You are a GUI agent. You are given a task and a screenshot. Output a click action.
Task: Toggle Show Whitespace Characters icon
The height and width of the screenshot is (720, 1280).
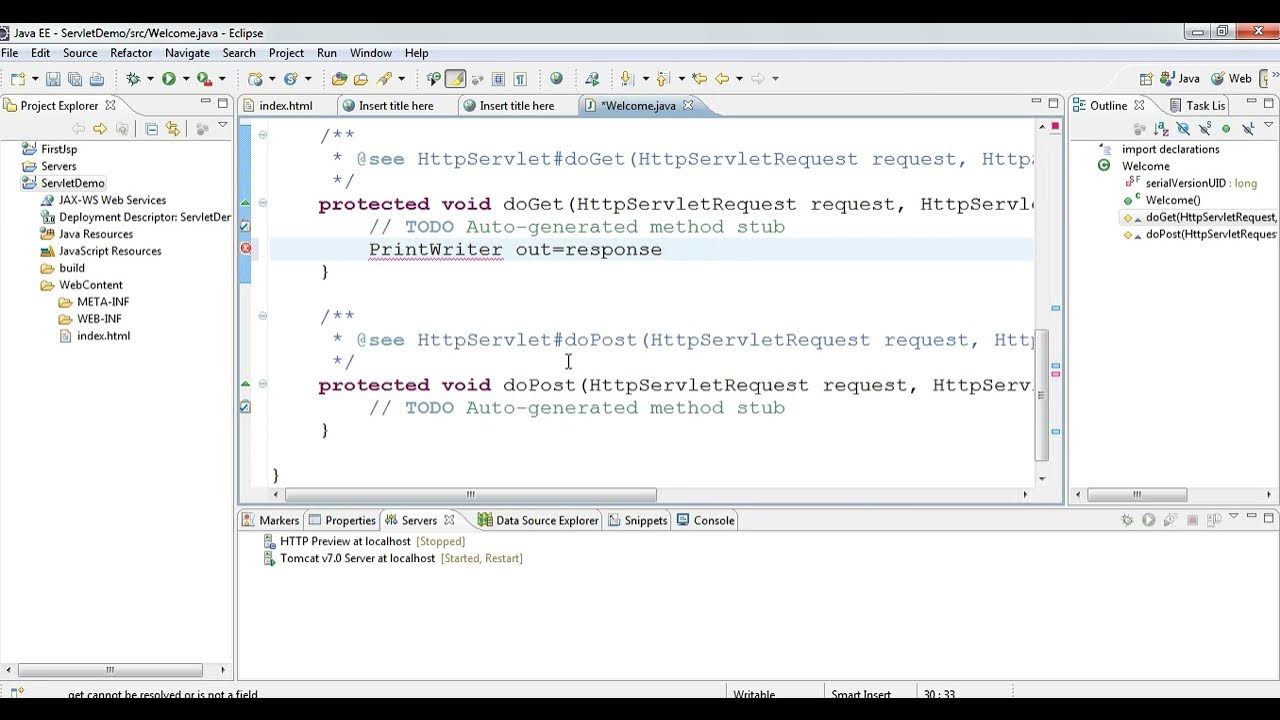[x=521, y=78]
